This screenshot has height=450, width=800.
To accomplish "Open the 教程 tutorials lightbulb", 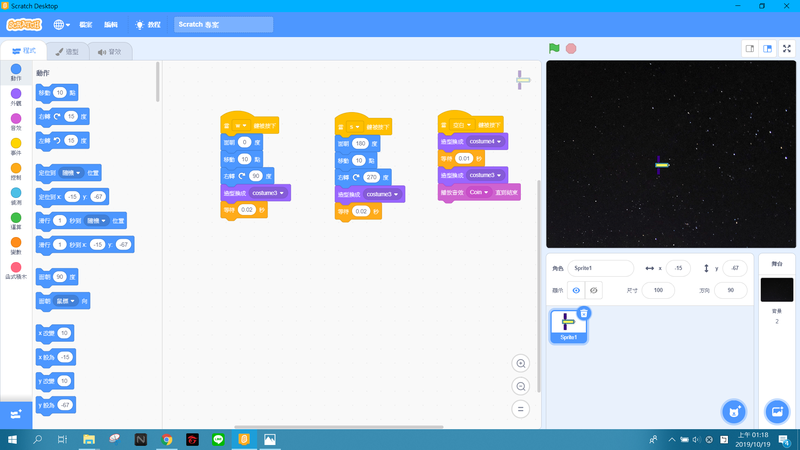I will click(148, 24).
